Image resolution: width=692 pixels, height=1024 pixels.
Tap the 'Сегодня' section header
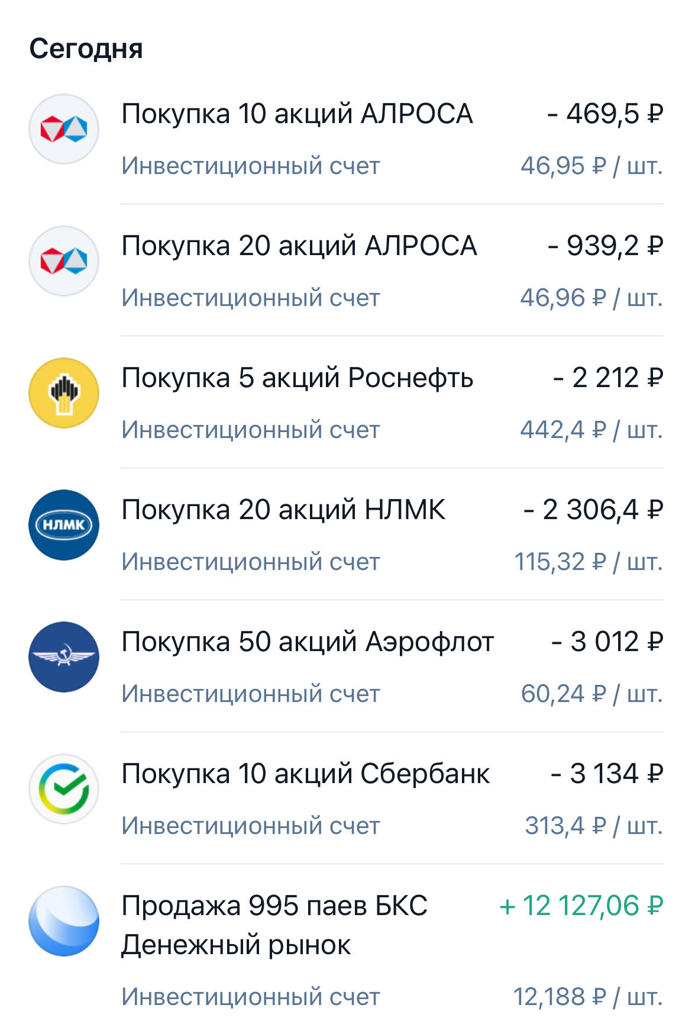click(x=86, y=48)
